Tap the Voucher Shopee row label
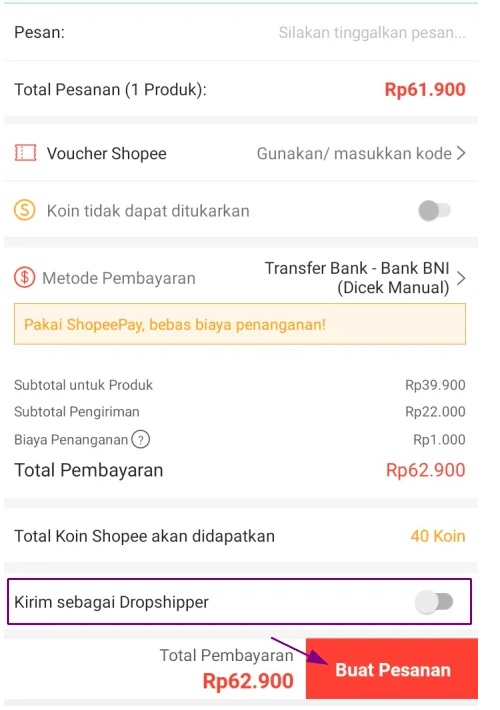 tap(106, 154)
